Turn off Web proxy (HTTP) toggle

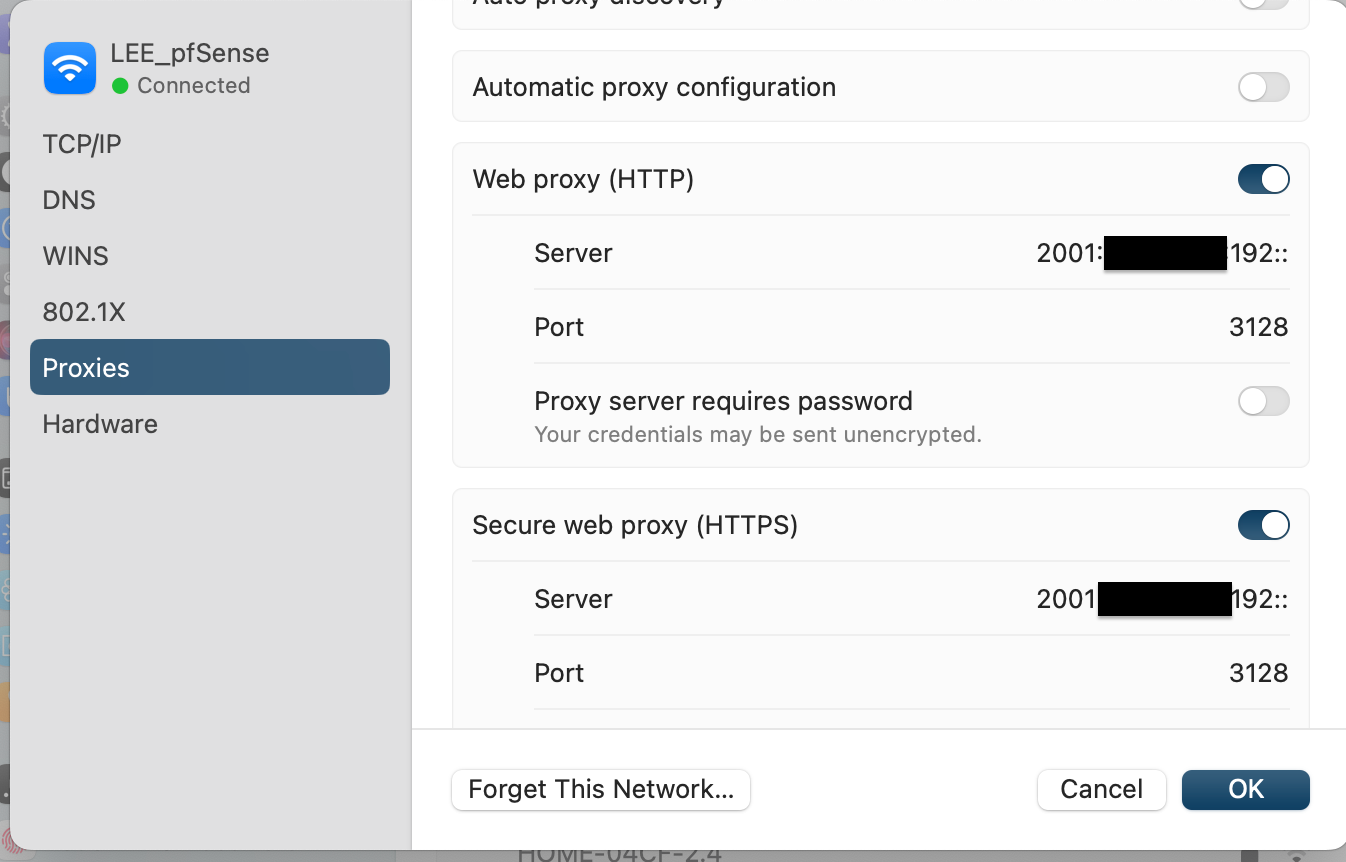click(x=1264, y=179)
